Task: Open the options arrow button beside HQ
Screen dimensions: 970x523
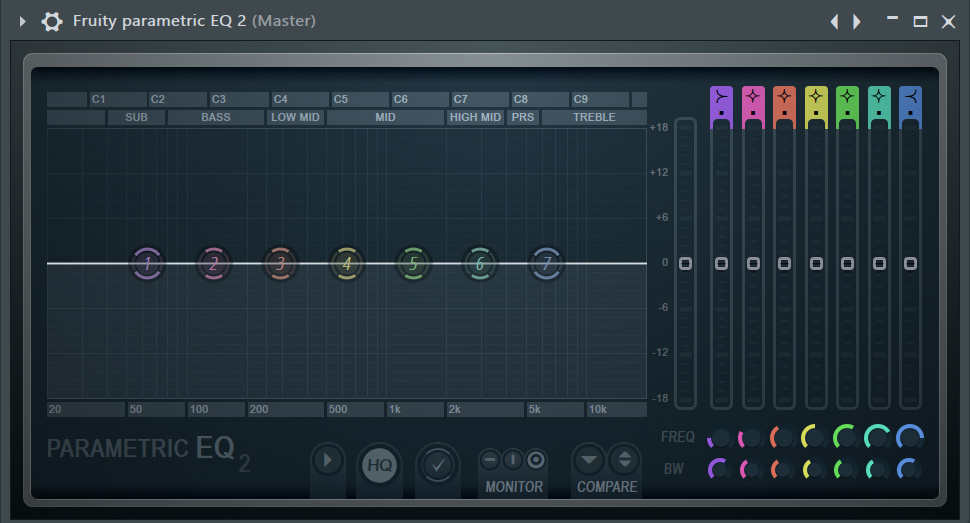Action: point(327,460)
